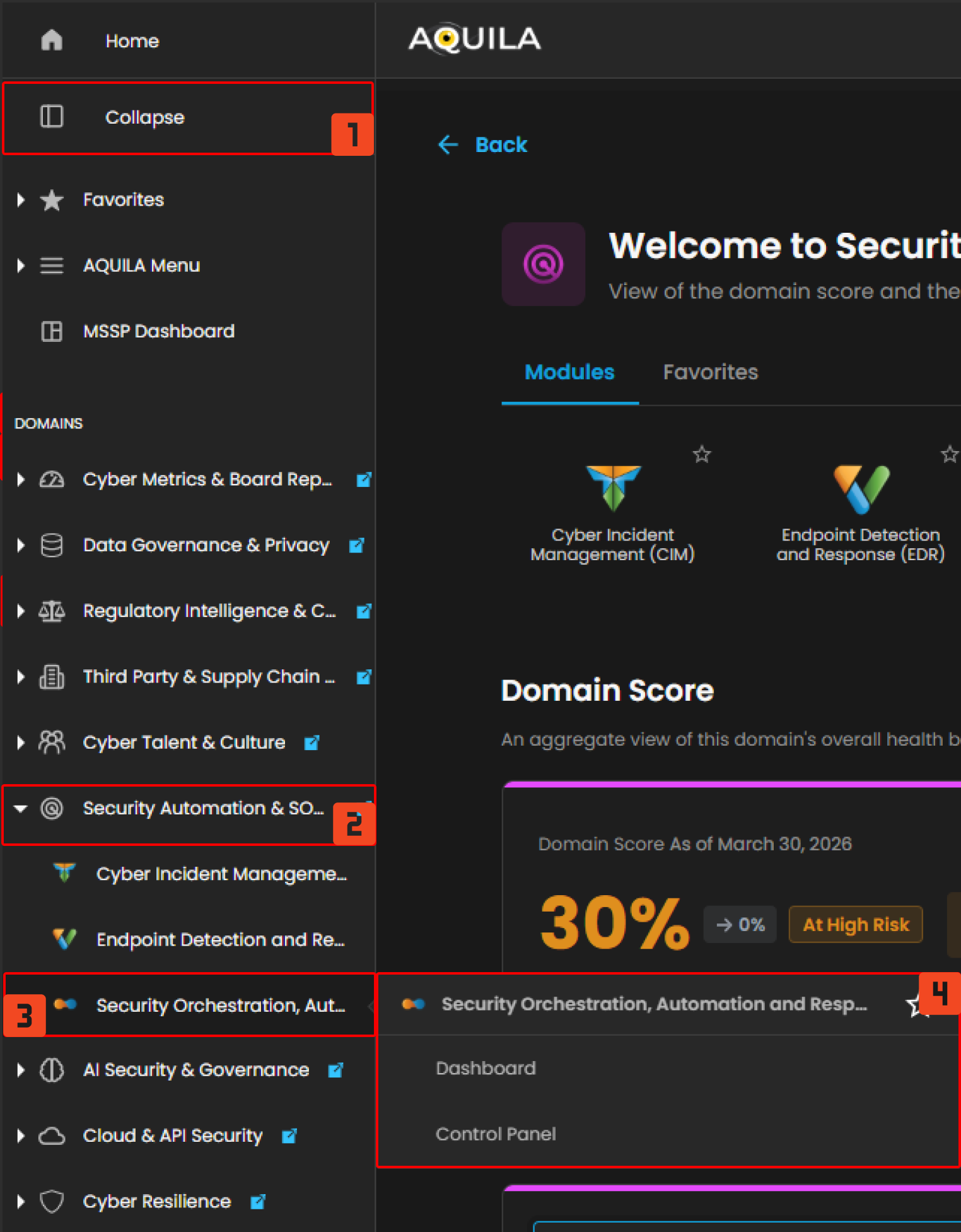Click the Cyber Incident Management icon in sidebar
Viewport: 961px width, 1232px height.
point(64,873)
